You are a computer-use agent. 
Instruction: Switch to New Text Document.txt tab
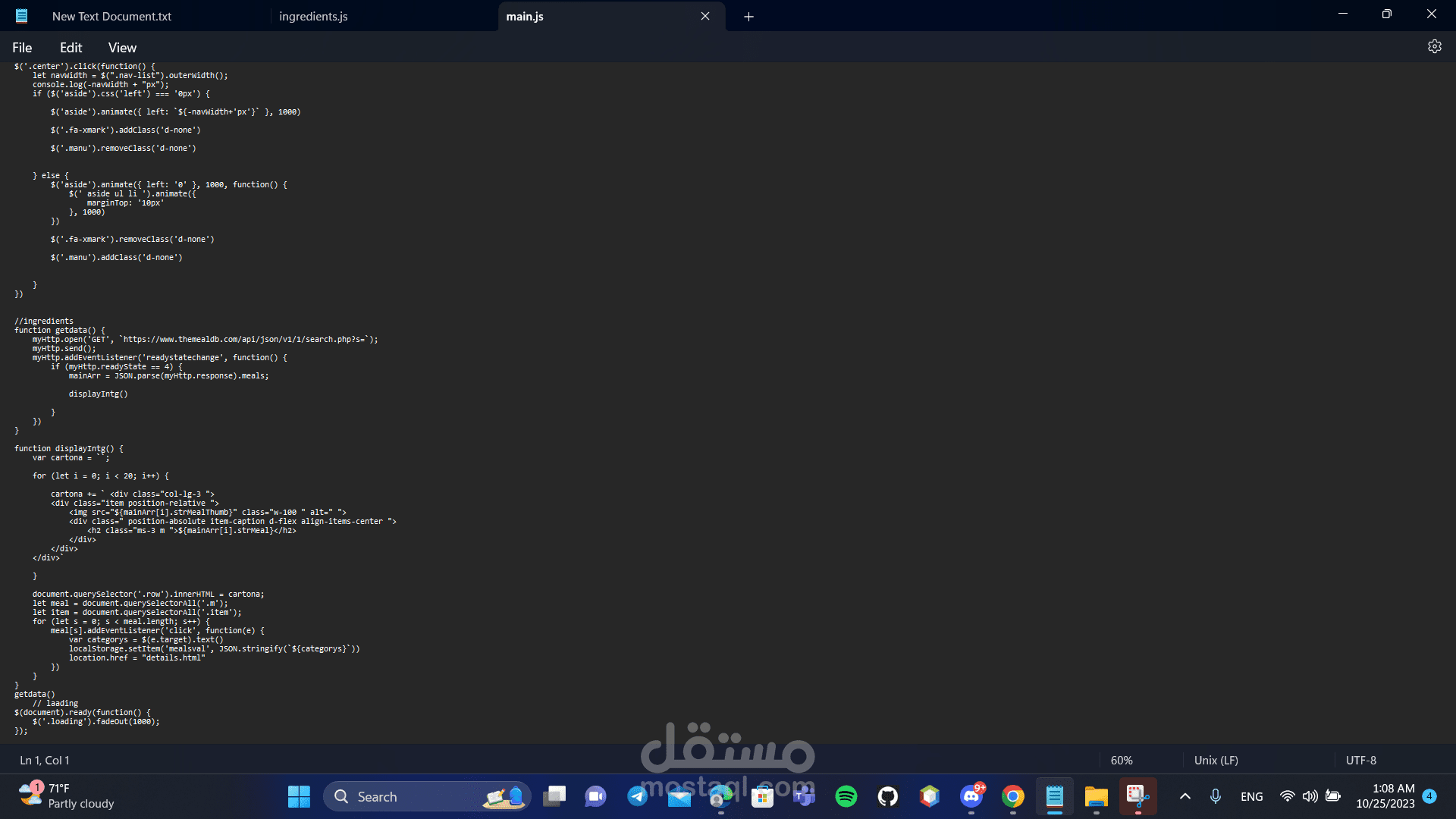tap(111, 17)
